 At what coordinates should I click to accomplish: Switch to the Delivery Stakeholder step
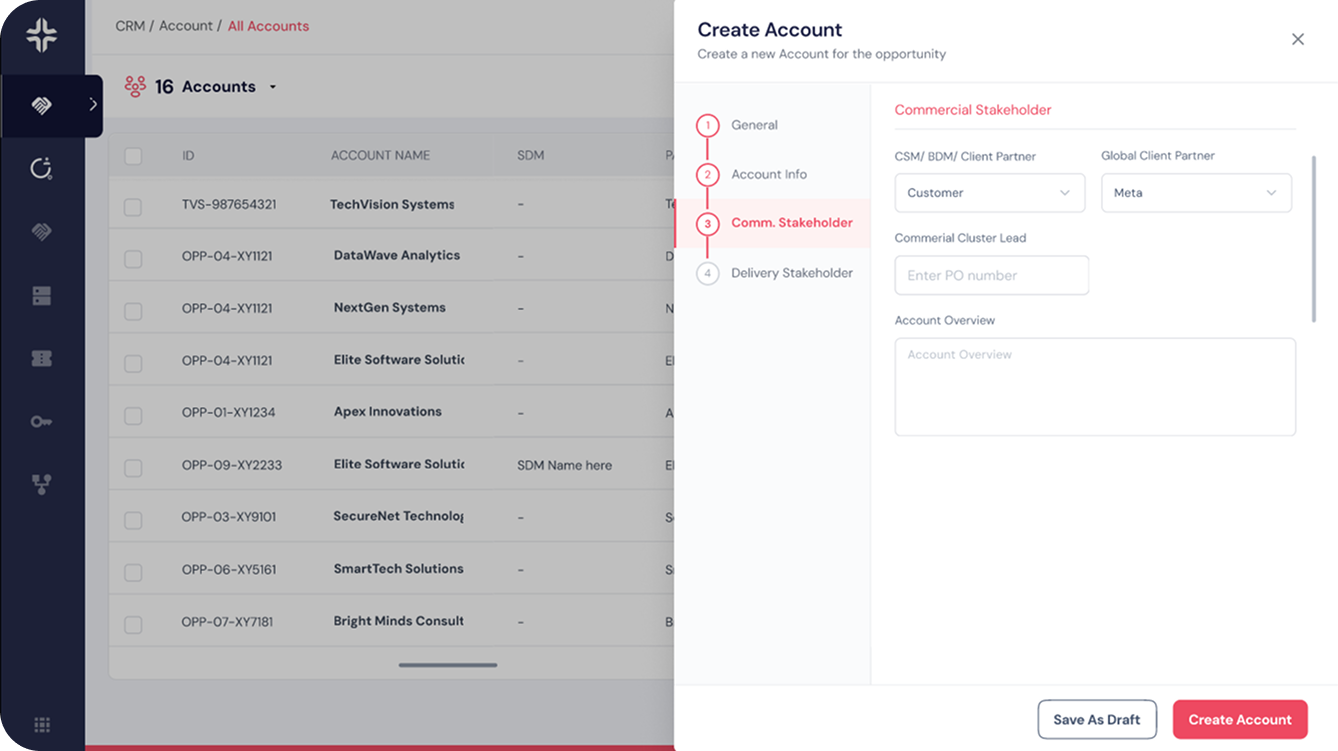click(x=791, y=273)
